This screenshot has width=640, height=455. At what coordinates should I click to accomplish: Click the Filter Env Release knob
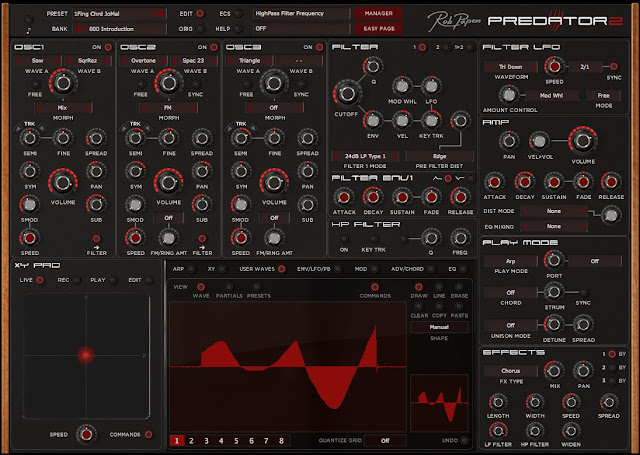tap(460, 198)
